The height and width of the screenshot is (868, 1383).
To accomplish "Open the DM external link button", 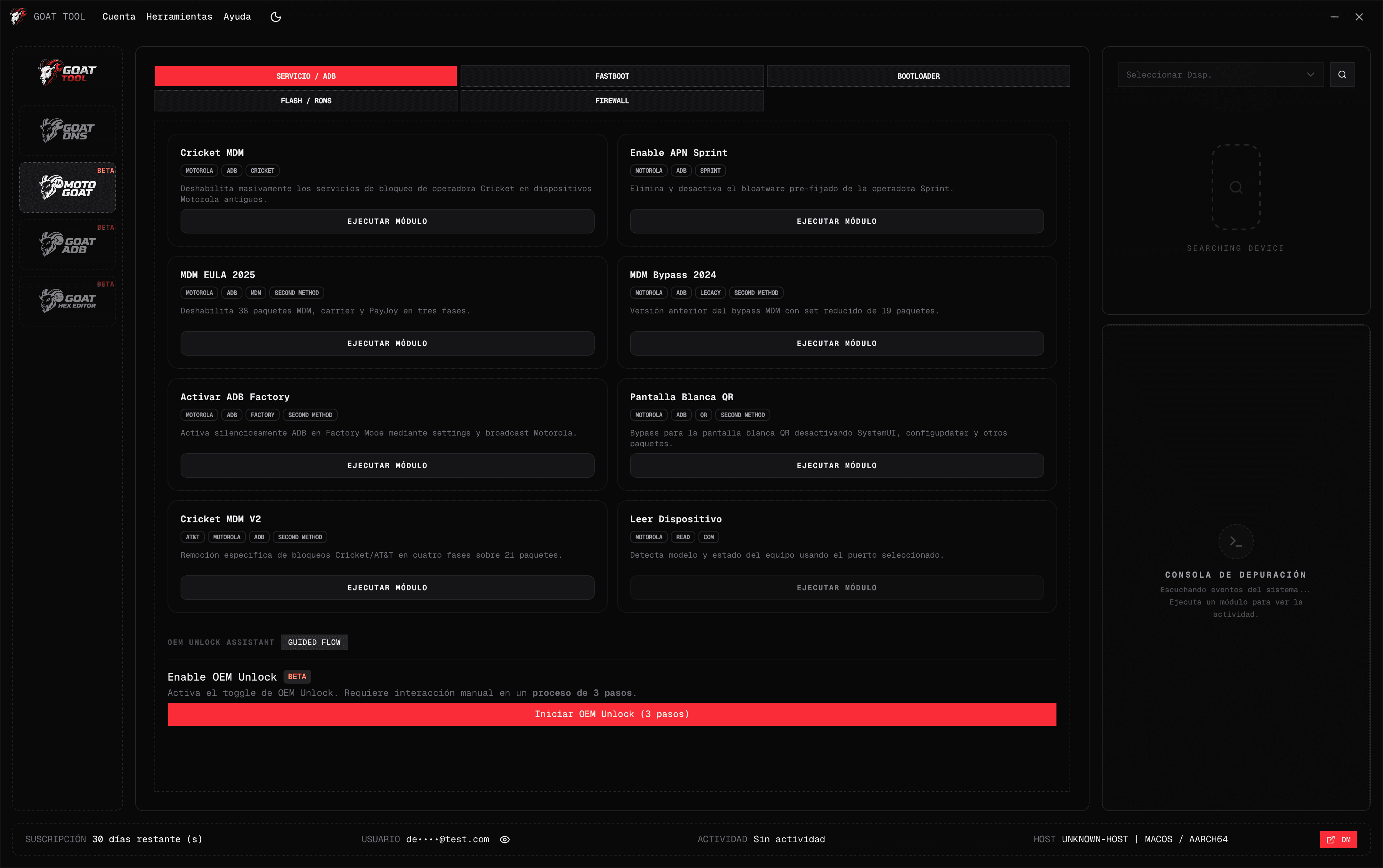I will (1338, 839).
